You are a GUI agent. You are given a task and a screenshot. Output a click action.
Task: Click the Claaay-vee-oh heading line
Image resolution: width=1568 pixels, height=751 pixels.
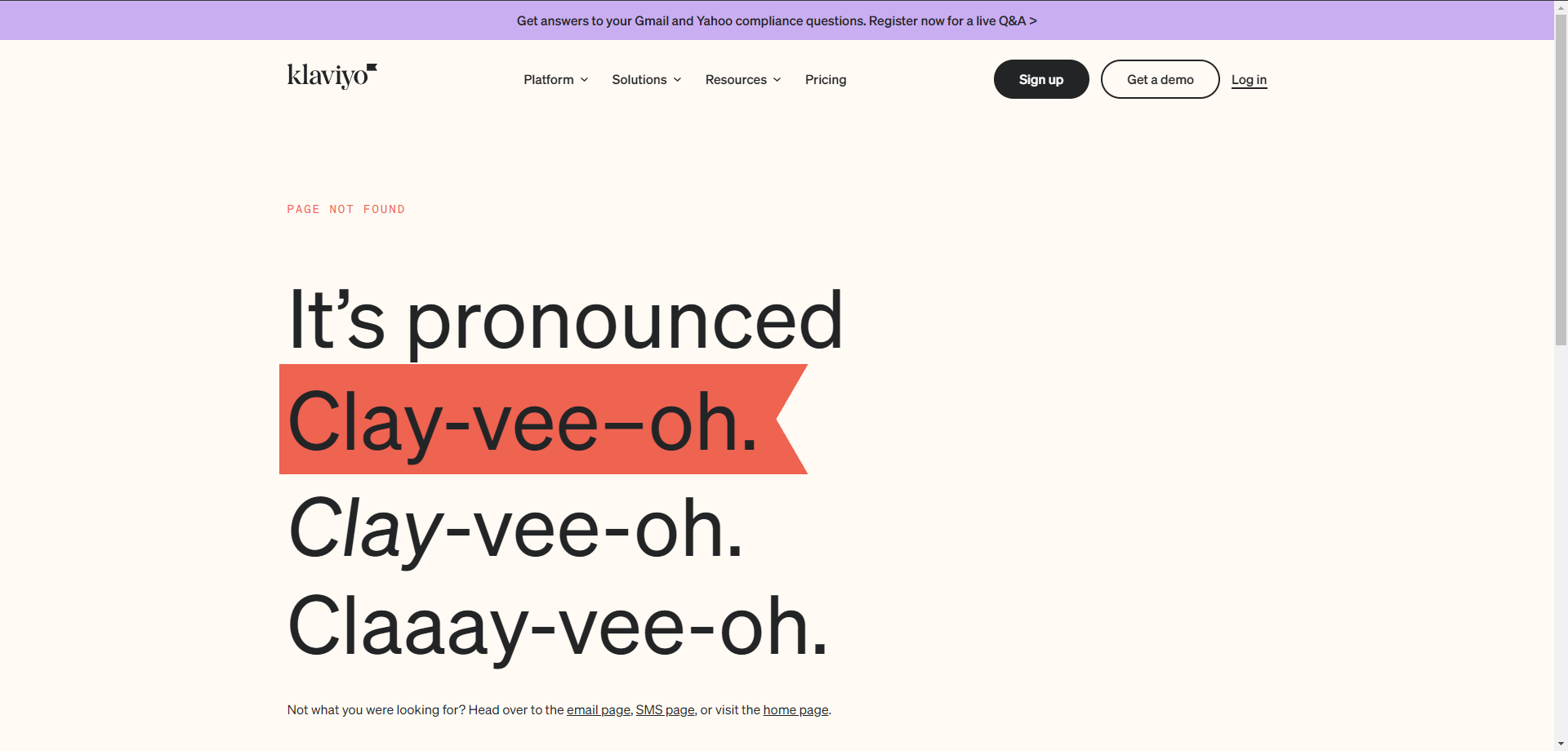(557, 626)
